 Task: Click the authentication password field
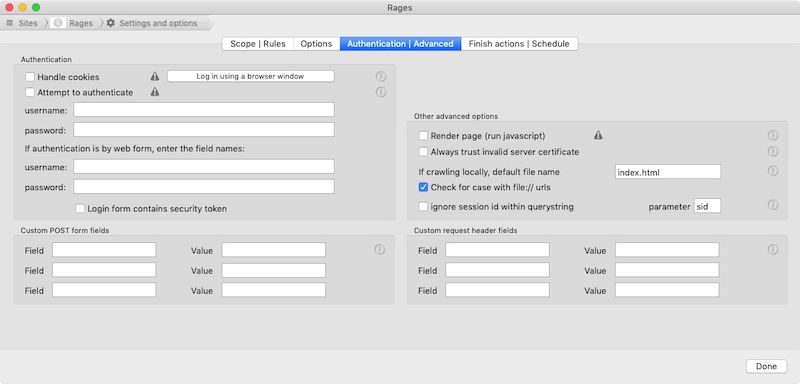pos(204,130)
